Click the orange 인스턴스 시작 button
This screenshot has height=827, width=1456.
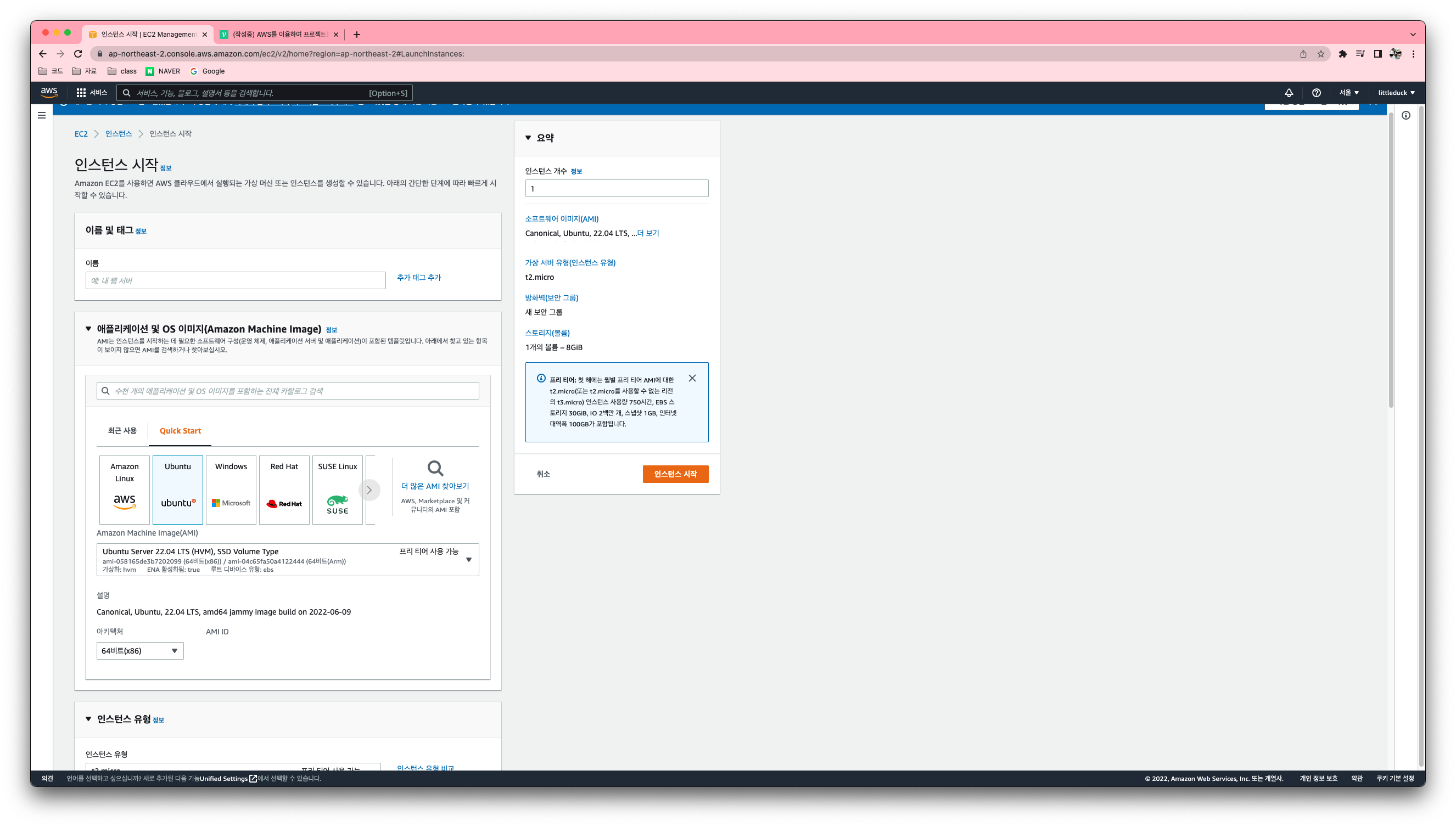point(675,474)
